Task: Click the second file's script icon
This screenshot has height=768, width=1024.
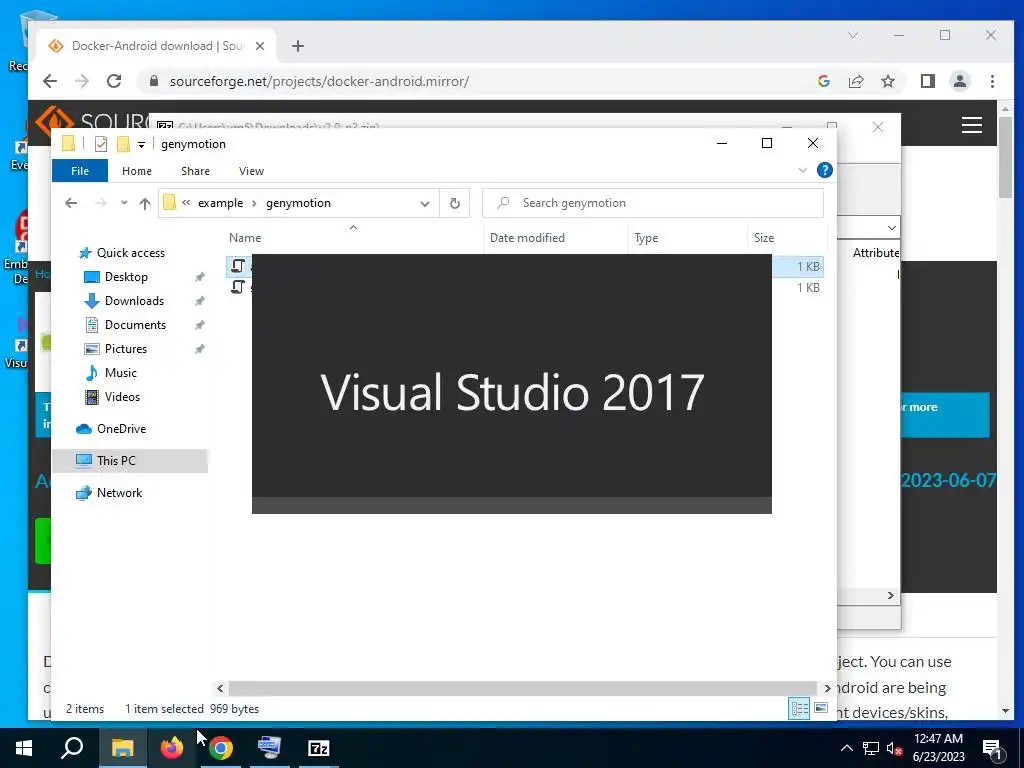Action: [238, 287]
